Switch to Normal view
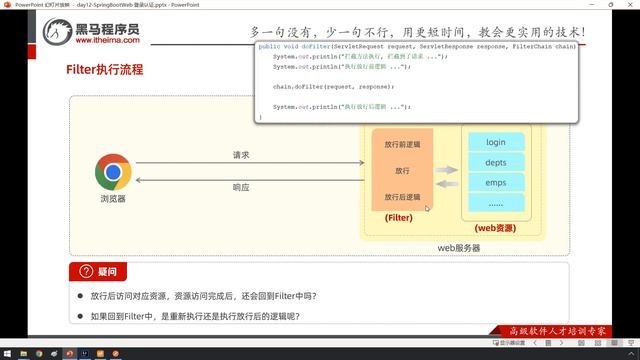The width and height of the screenshot is (640, 360). click(x=581, y=343)
